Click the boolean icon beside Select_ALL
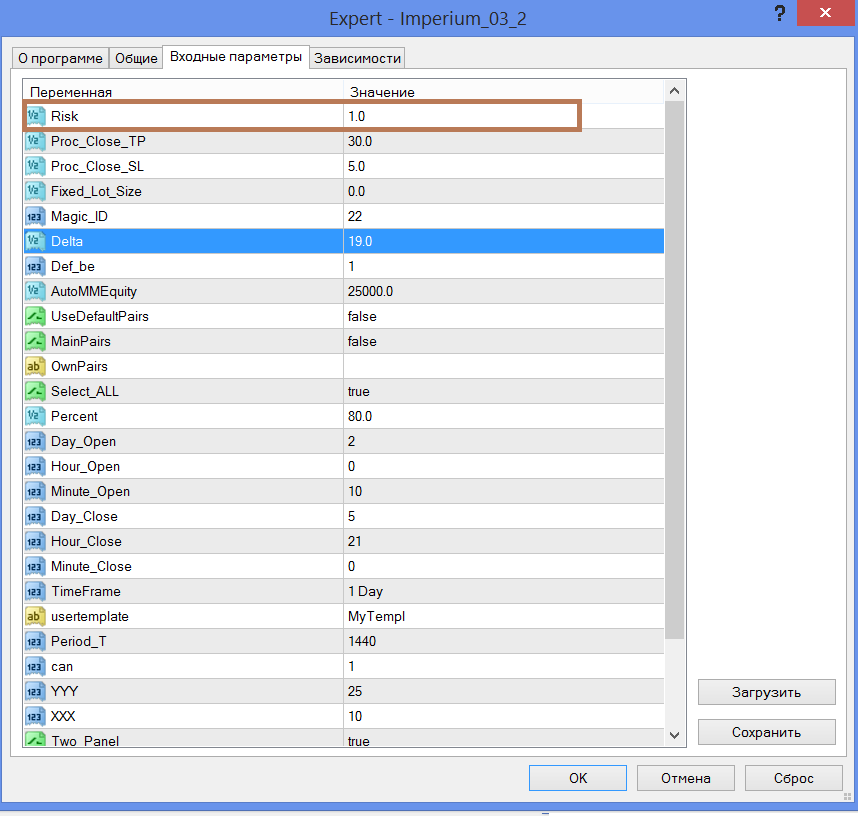This screenshot has height=816, width=858. pos(35,391)
